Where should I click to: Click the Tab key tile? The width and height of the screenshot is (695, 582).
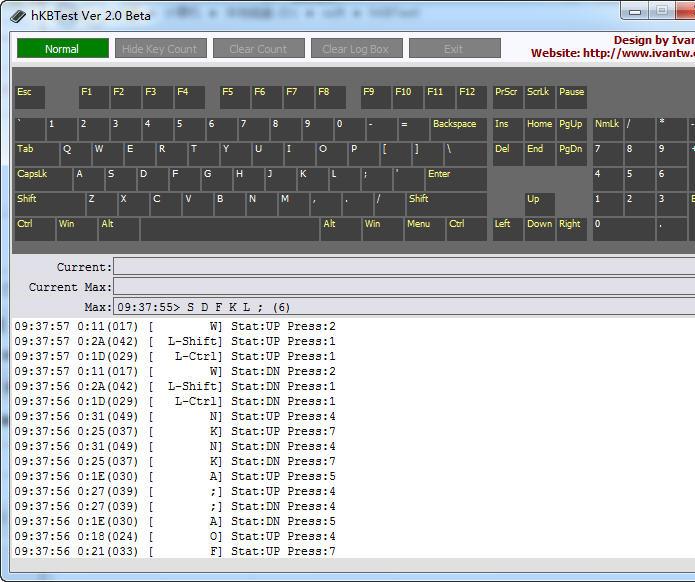click(x=36, y=154)
